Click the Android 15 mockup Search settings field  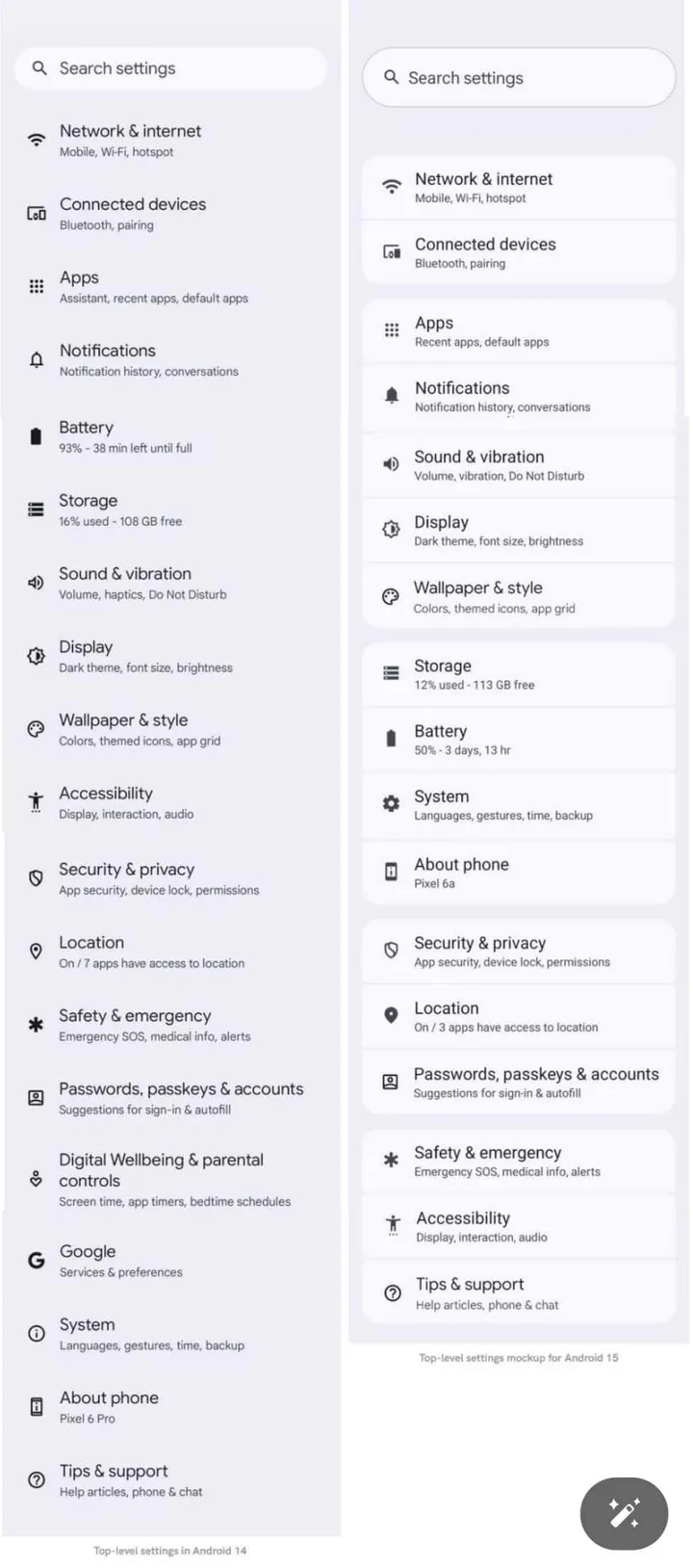[518, 78]
